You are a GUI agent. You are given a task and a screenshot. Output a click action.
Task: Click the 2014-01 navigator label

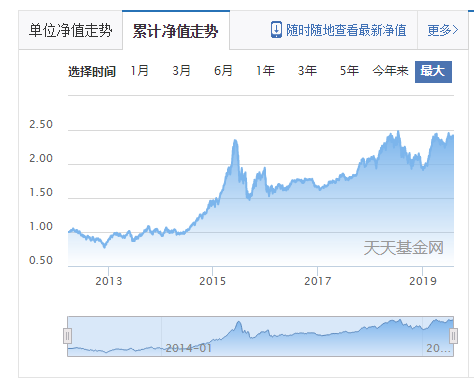(x=189, y=348)
